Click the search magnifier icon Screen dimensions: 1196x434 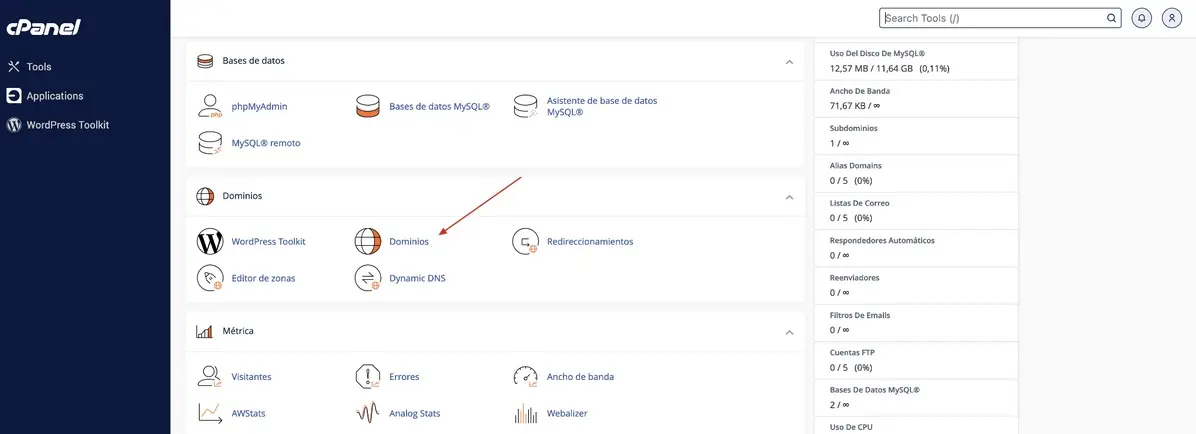pyautogui.click(x=1111, y=18)
